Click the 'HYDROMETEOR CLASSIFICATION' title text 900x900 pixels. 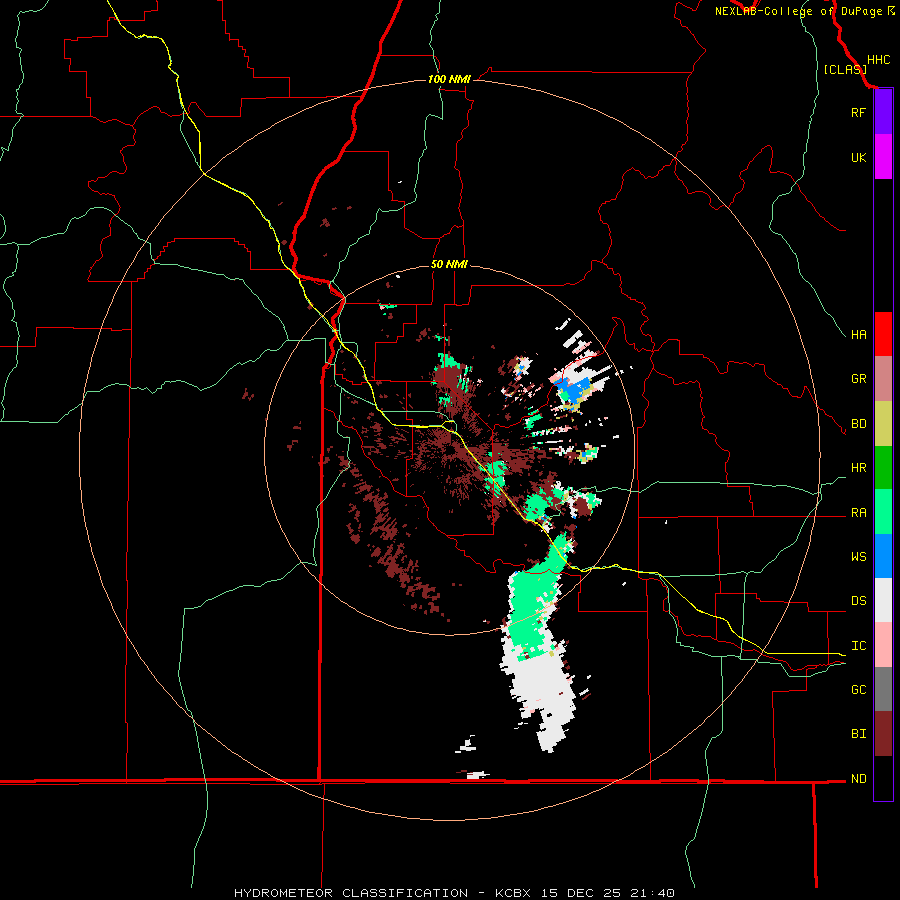tap(351, 893)
